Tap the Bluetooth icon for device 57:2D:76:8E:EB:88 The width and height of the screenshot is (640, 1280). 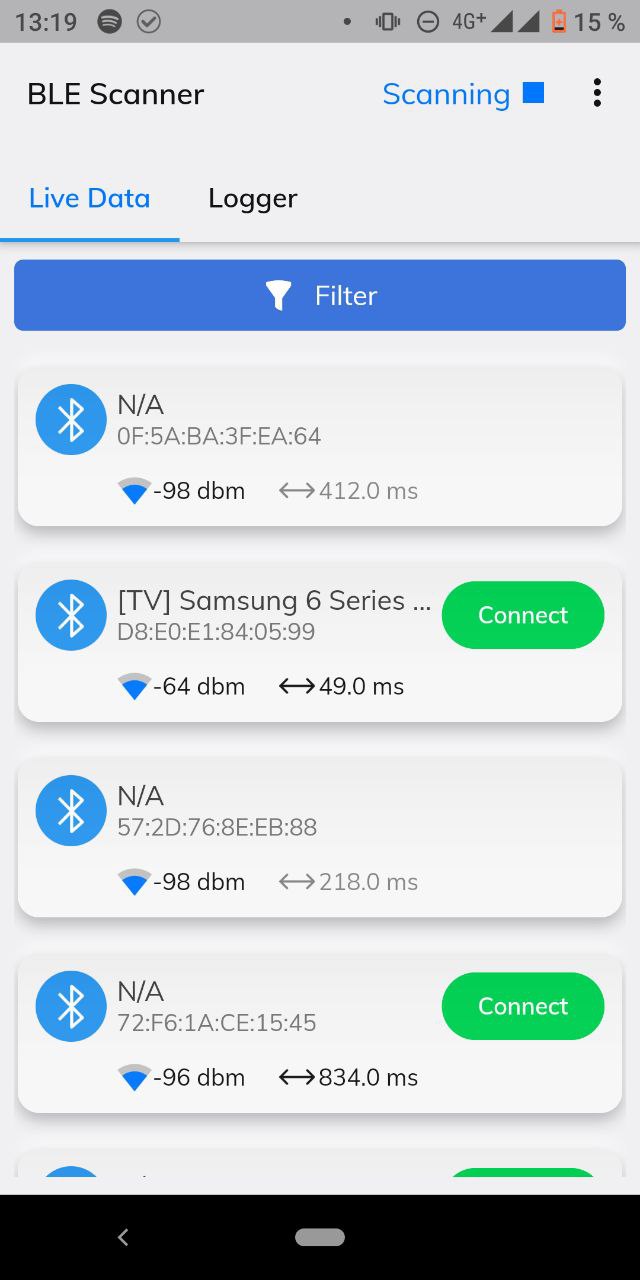71,811
